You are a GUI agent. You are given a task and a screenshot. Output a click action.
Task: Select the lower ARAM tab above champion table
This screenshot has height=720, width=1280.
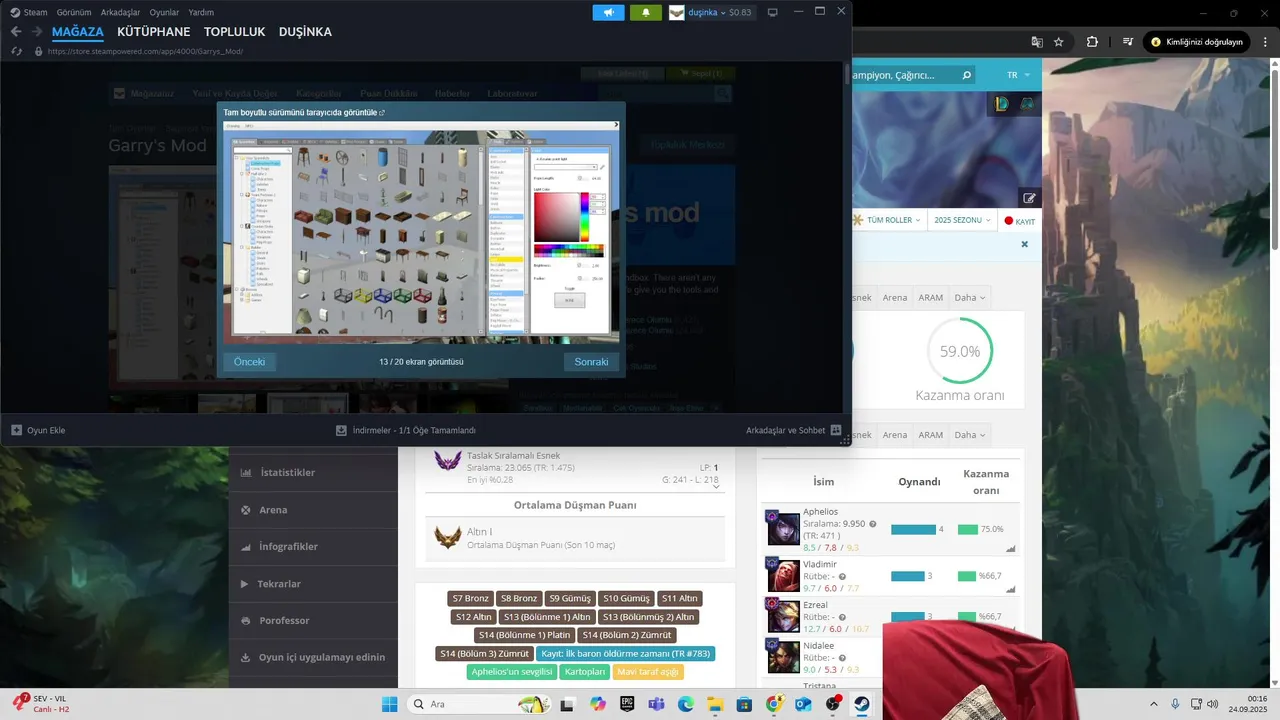pyautogui.click(x=931, y=435)
